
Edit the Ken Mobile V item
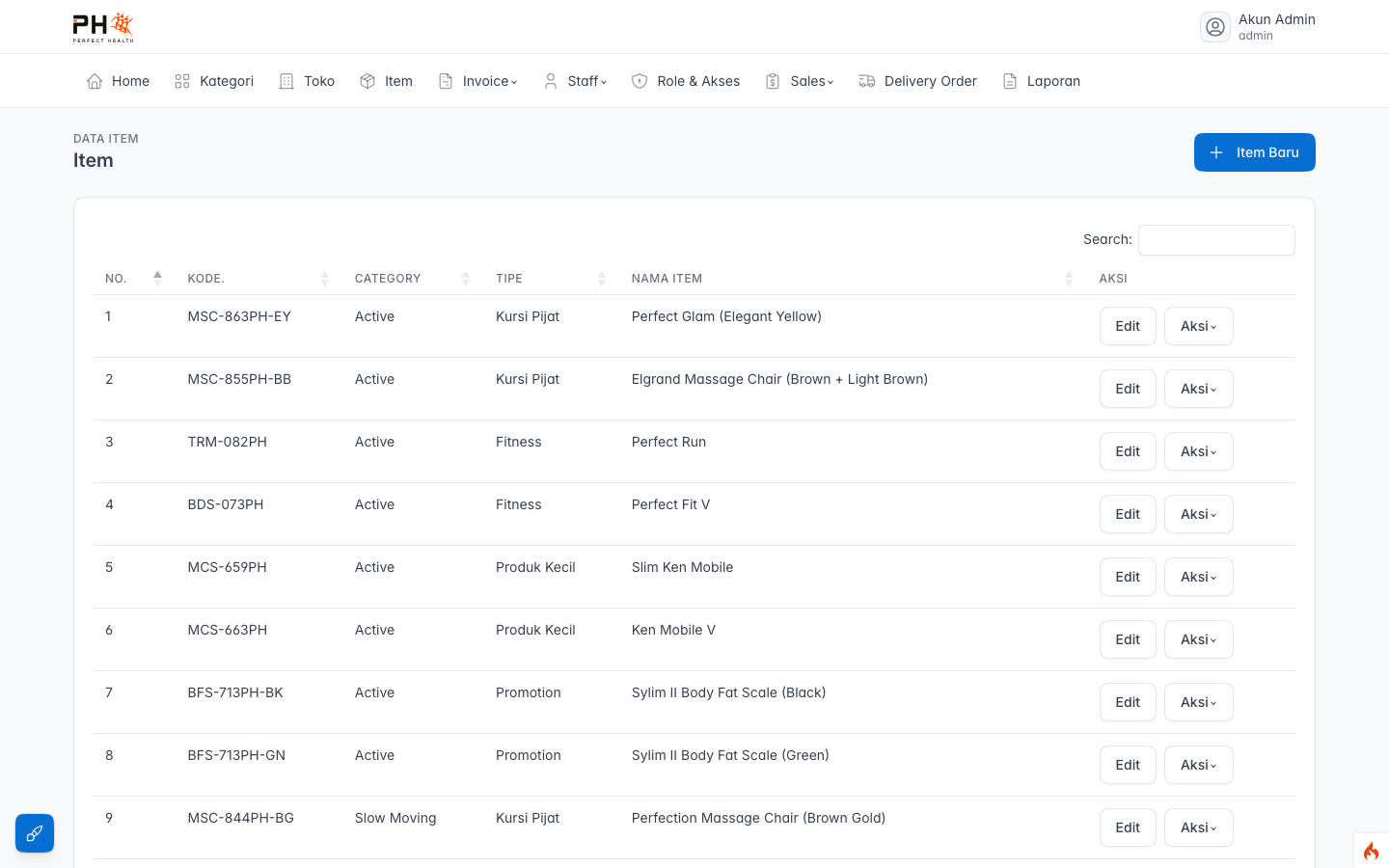(x=1128, y=639)
